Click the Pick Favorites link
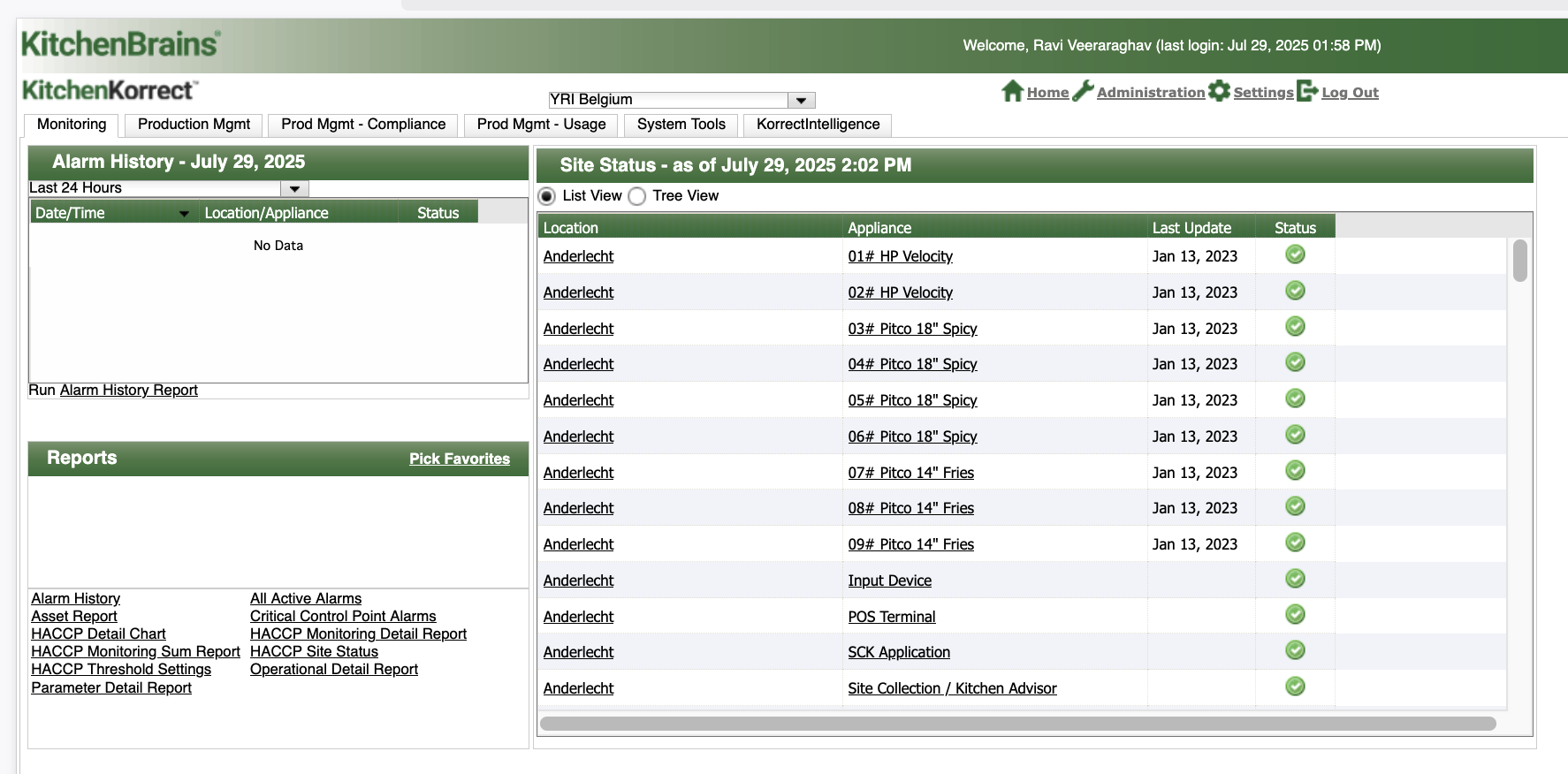This screenshot has width=1568, height=774. pos(460,459)
